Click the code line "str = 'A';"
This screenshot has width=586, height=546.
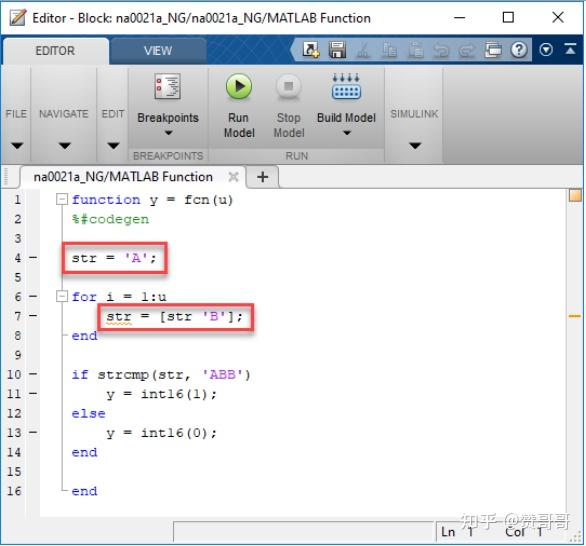coord(114,258)
